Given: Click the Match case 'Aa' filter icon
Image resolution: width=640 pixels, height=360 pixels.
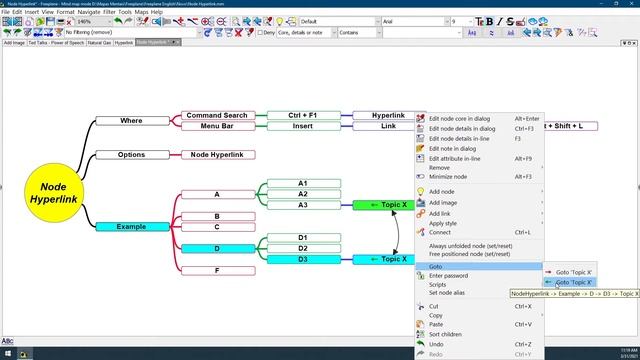Looking at the screenshot, I should pyautogui.click(x=472, y=33).
